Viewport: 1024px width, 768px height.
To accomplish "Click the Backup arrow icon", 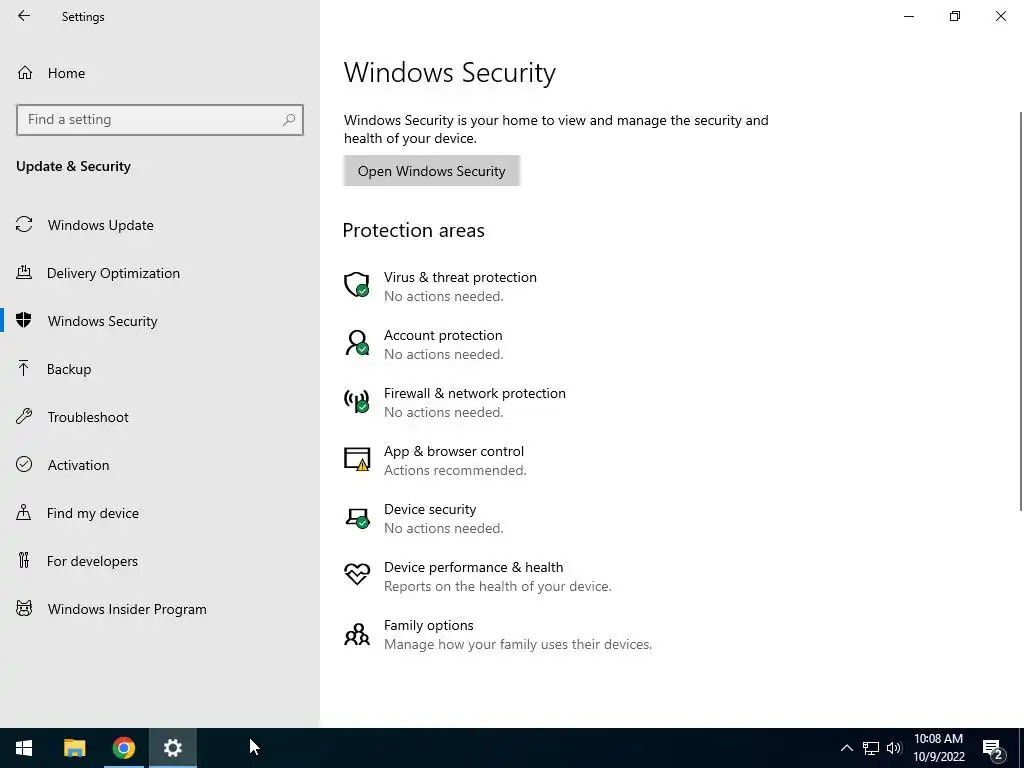I will 24,368.
